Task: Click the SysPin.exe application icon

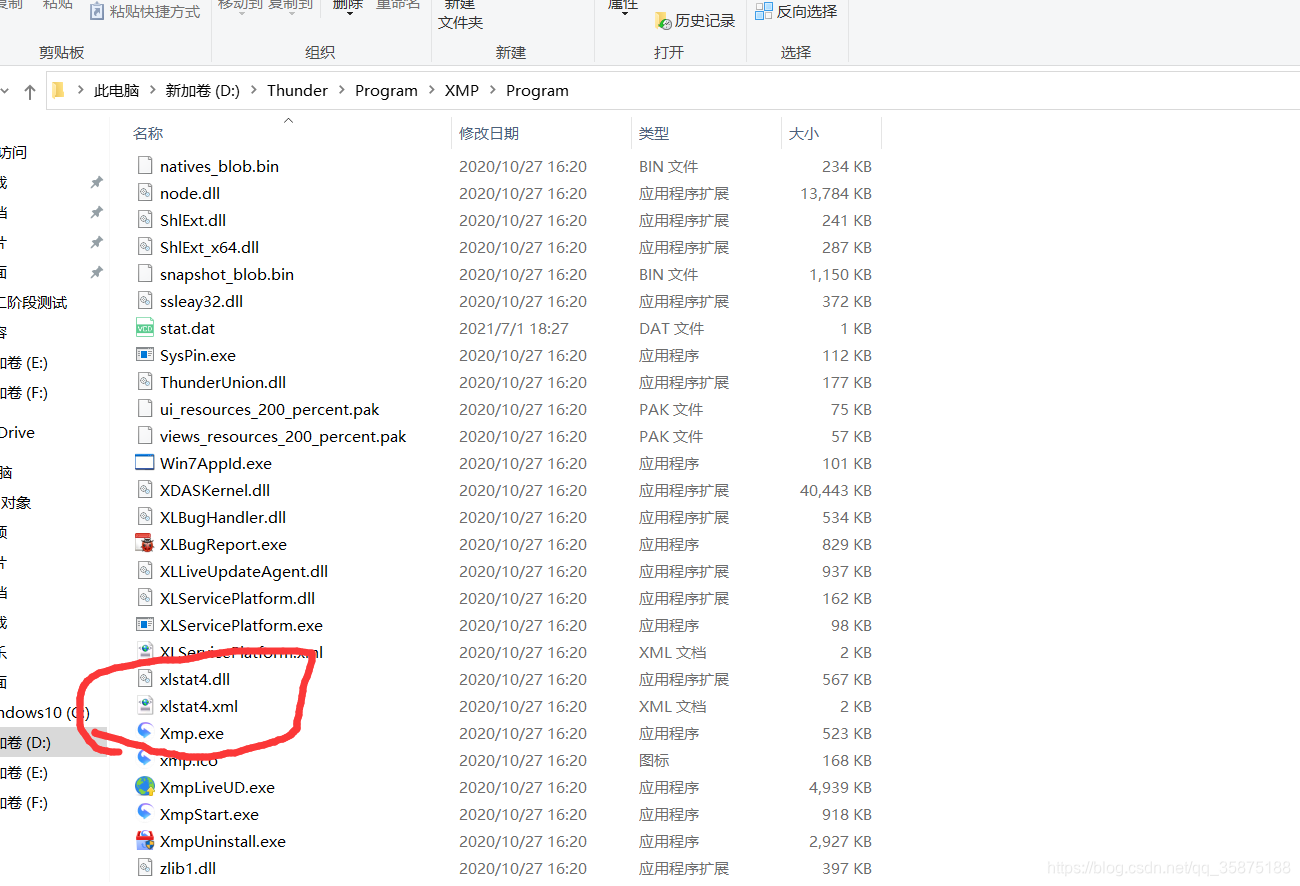Action: [x=145, y=355]
